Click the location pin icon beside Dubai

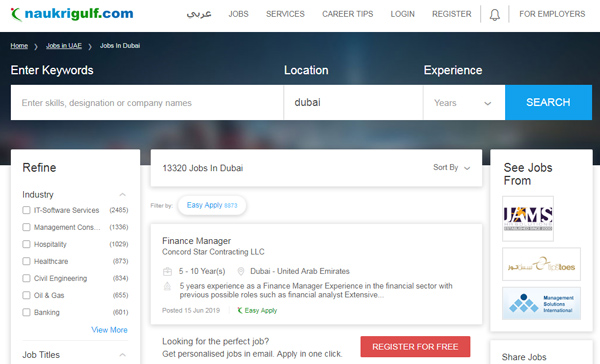click(x=241, y=271)
